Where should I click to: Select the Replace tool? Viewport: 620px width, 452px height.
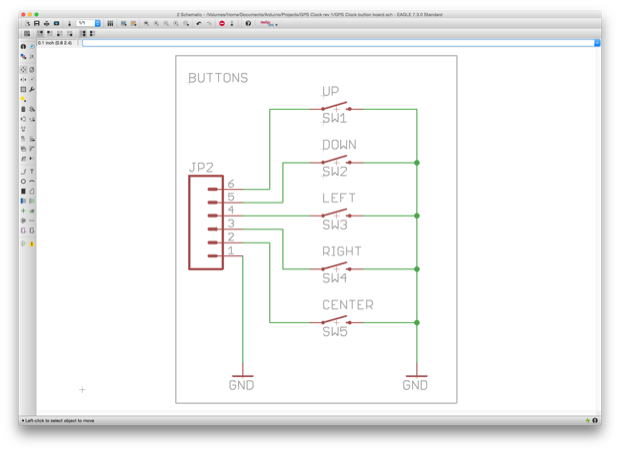32,119
